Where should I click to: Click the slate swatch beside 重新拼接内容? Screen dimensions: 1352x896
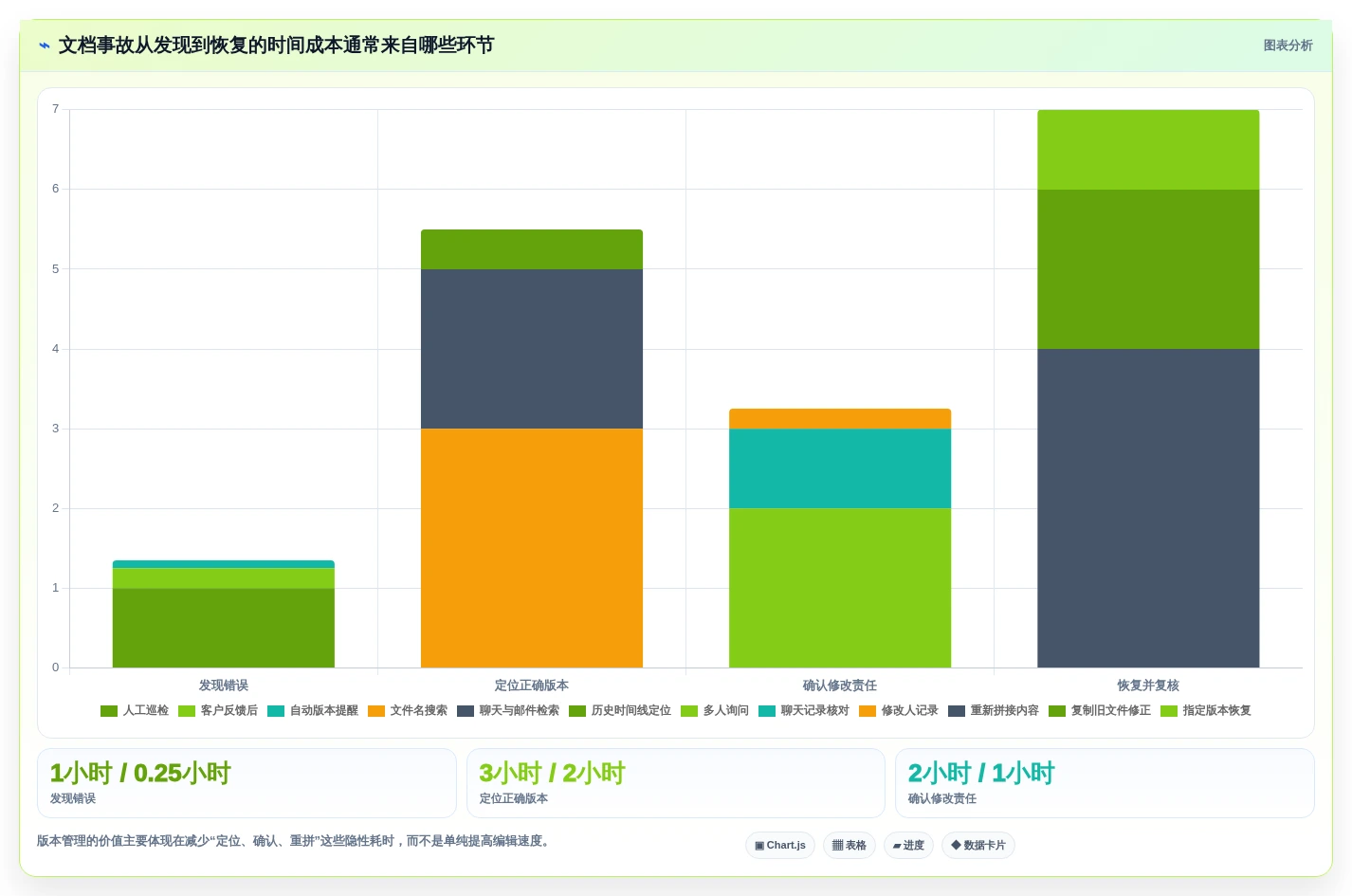tap(957, 710)
